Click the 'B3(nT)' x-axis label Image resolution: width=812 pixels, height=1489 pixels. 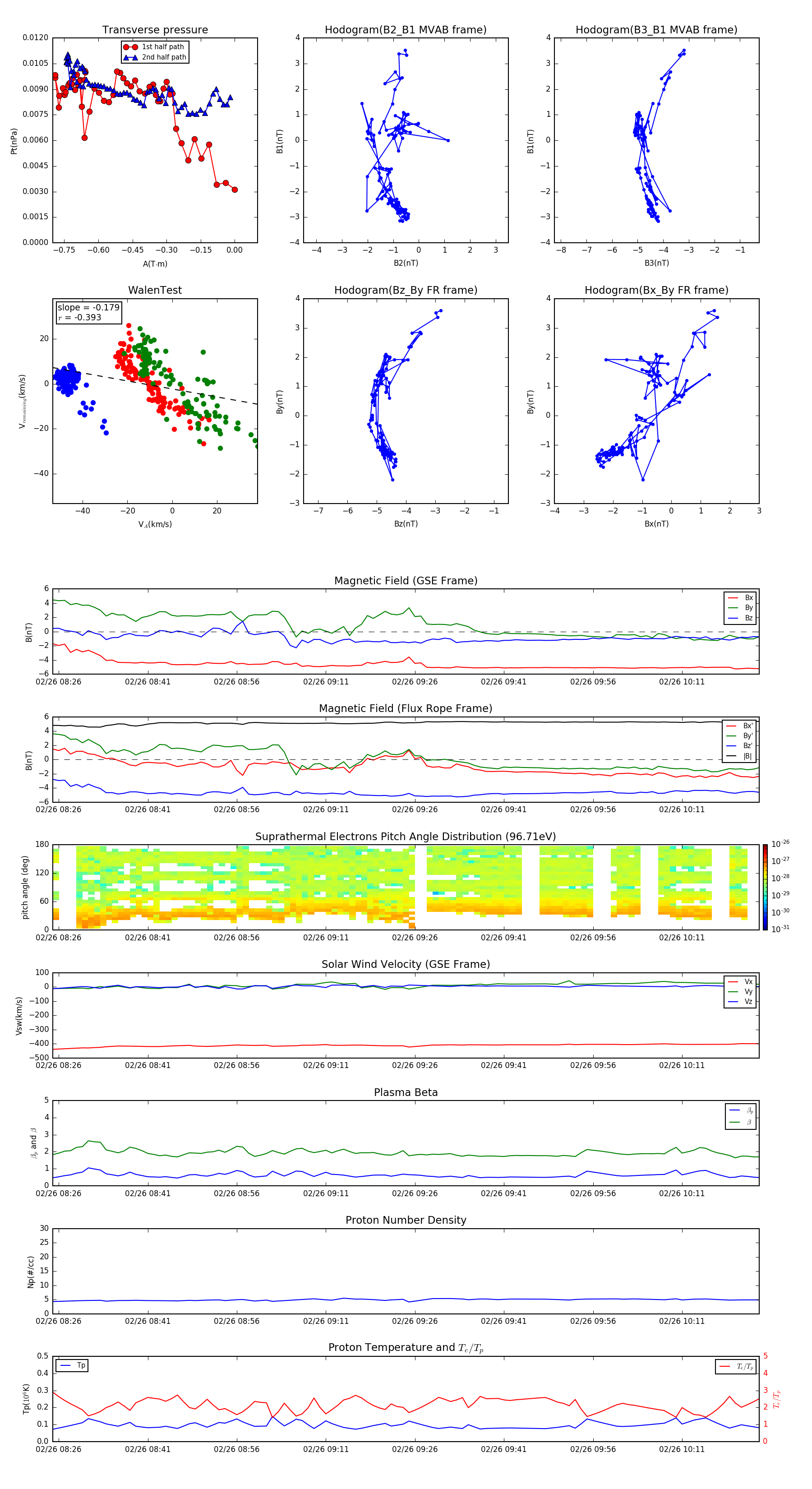click(x=656, y=263)
